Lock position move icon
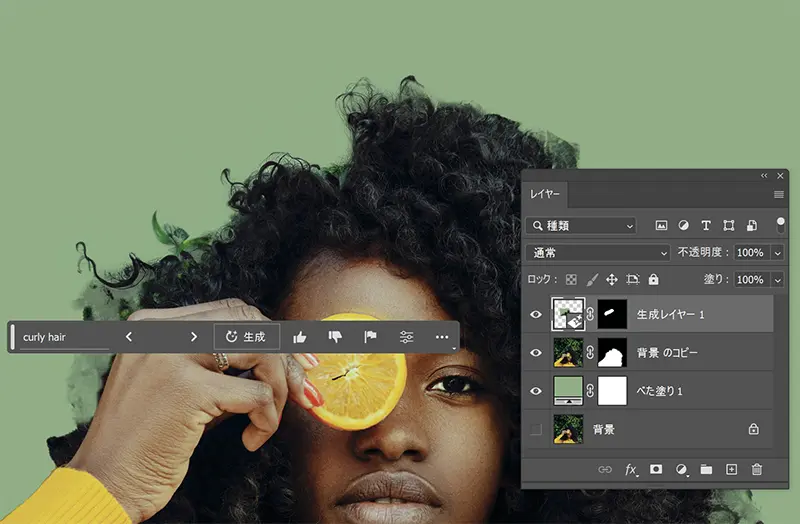Screen dimensions: 800x524 pyautogui.click(x=612, y=280)
